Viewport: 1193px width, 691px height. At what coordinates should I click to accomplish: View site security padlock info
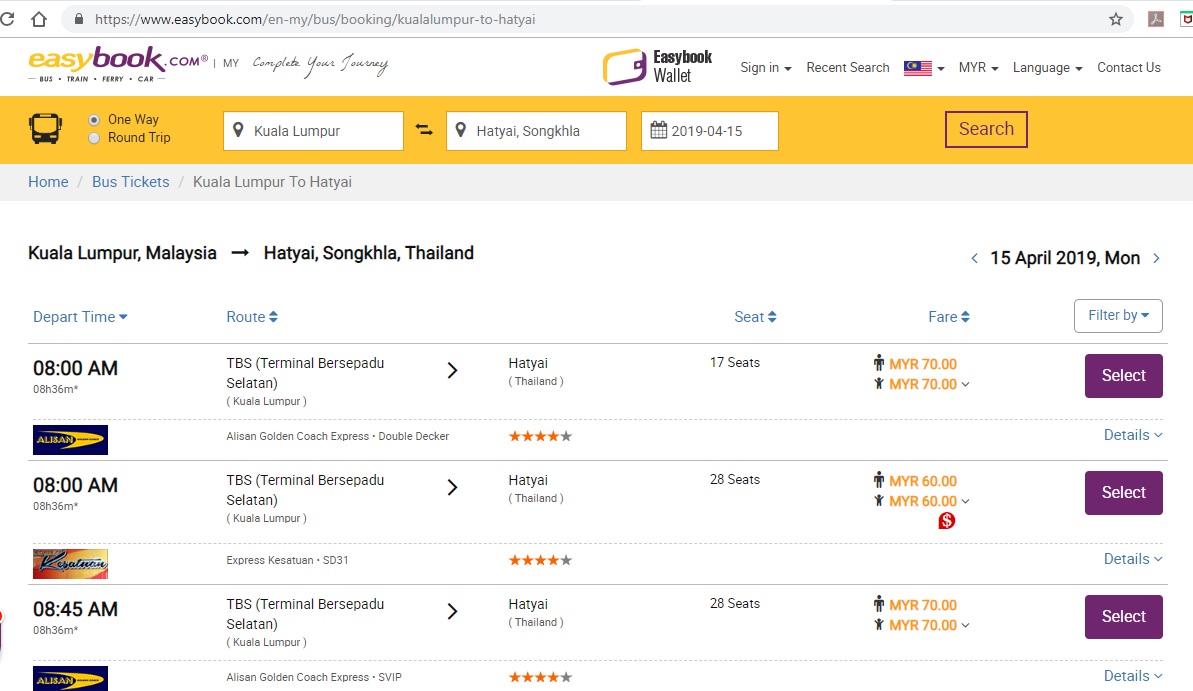(x=78, y=19)
